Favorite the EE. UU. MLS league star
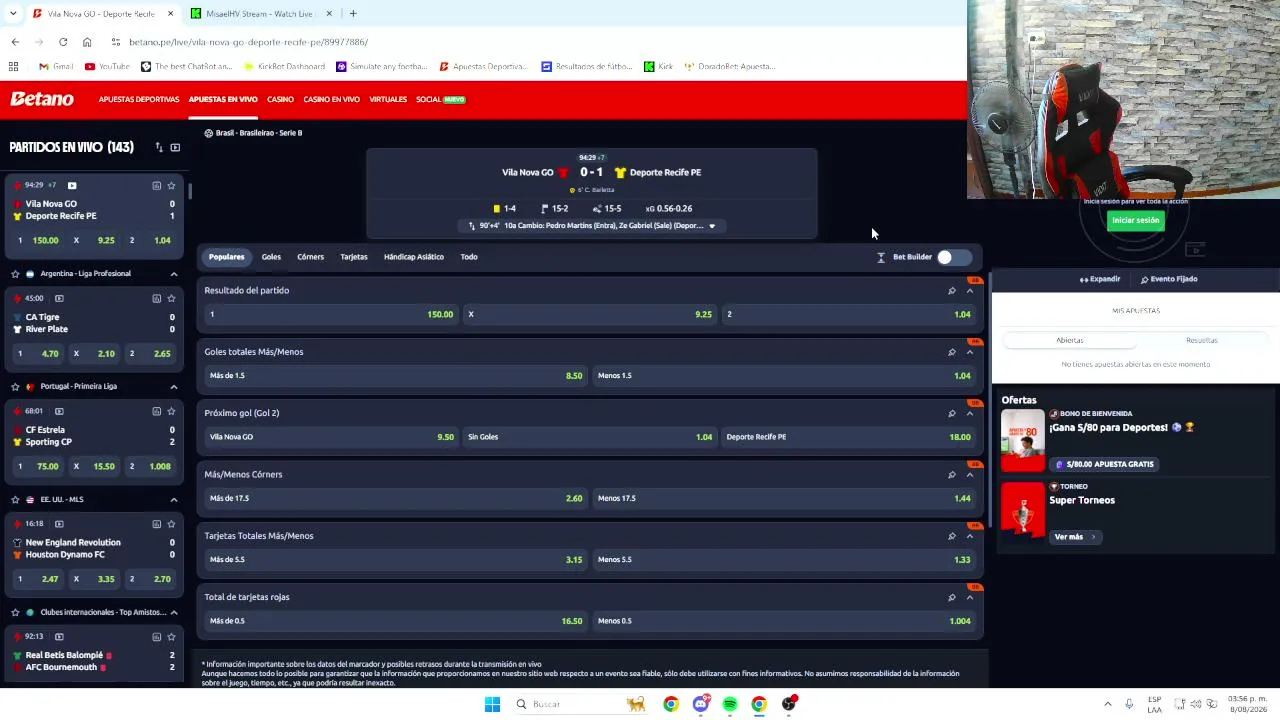The image size is (1280, 720). click(15, 499)
